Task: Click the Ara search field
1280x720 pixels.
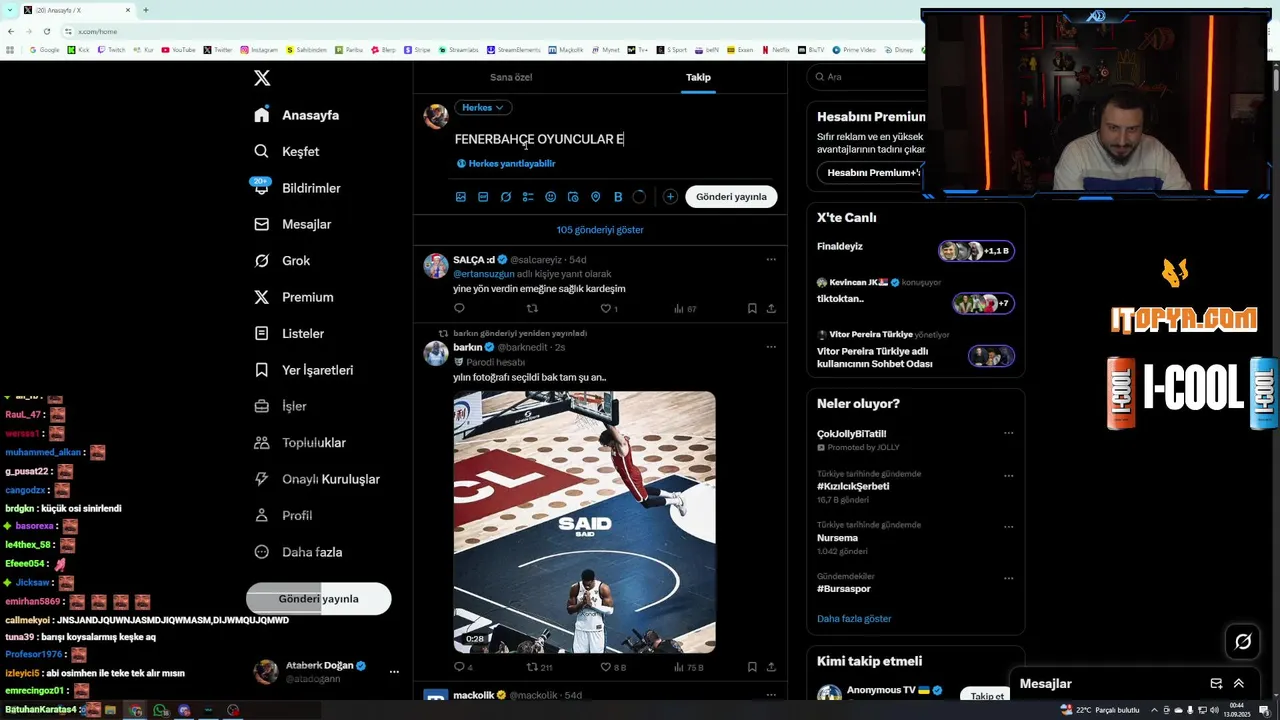Action: point(865,77)
